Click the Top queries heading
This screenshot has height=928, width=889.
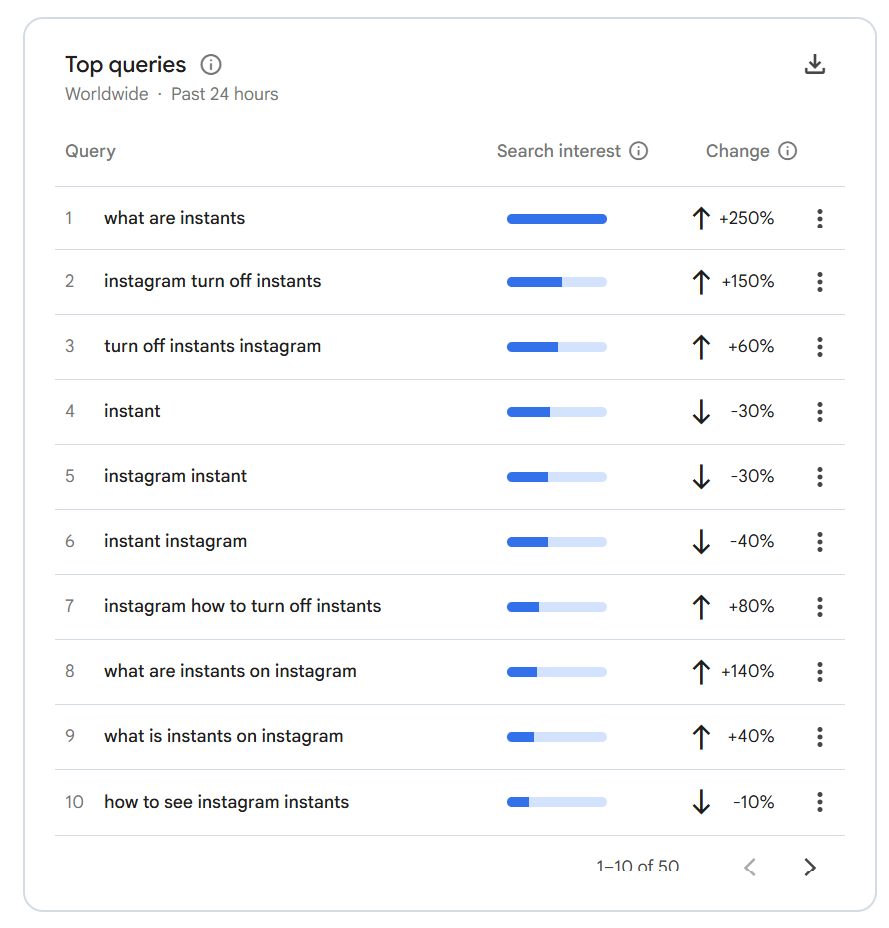125,65
